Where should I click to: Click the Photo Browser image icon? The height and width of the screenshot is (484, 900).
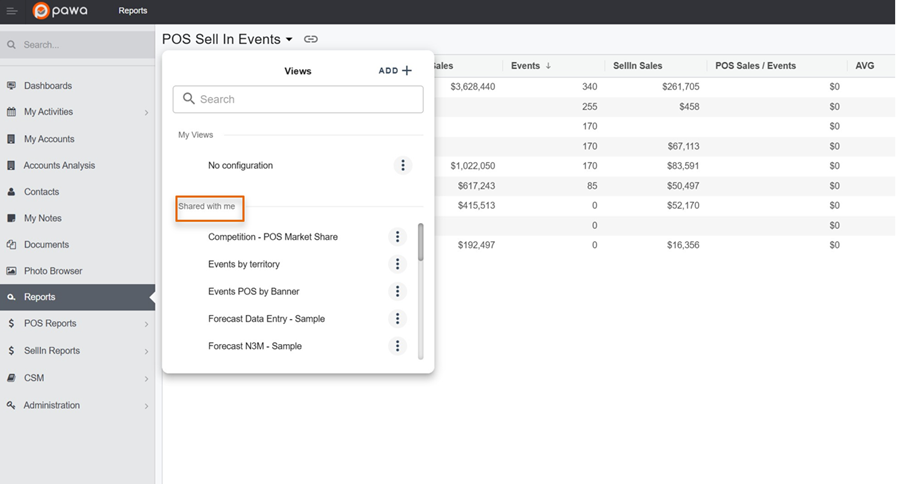click(11, 271)
